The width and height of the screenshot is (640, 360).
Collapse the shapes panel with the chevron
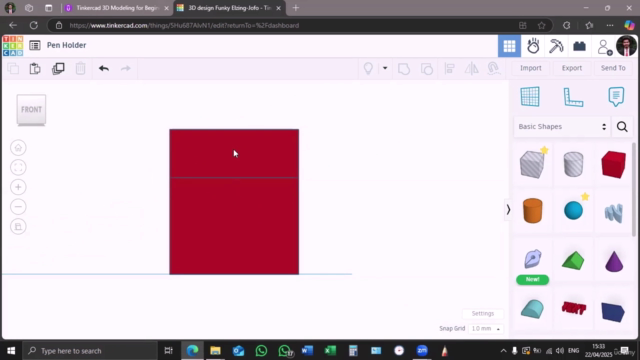tap(508, 210)
